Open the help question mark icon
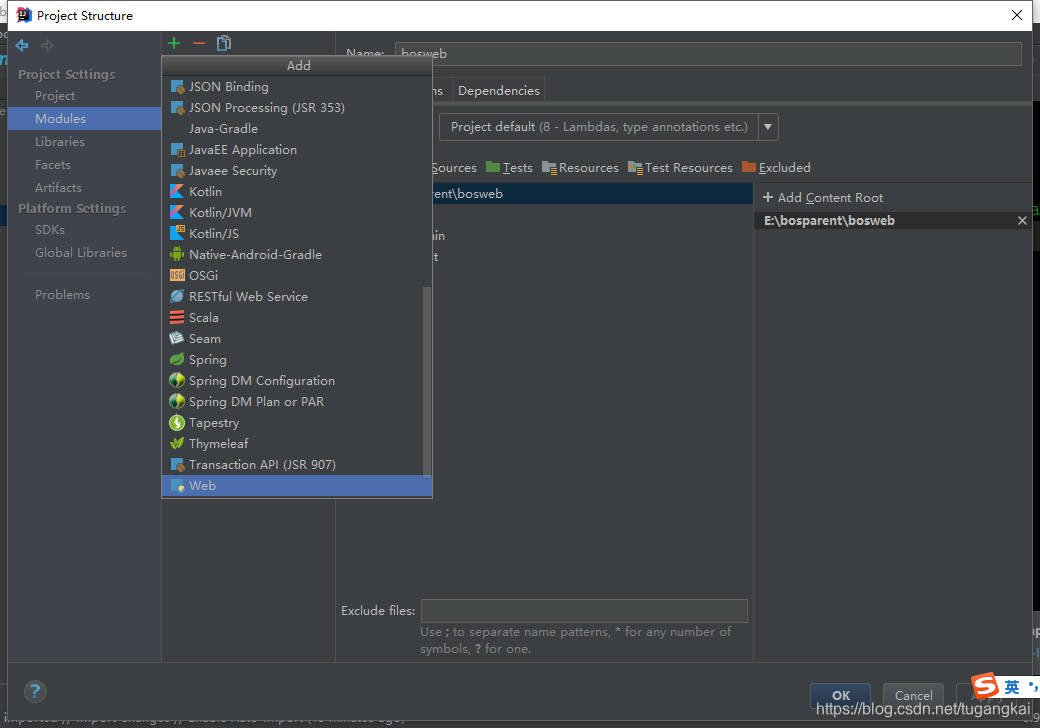Viewport: 1040px width, 728px height. coord(34,692)
